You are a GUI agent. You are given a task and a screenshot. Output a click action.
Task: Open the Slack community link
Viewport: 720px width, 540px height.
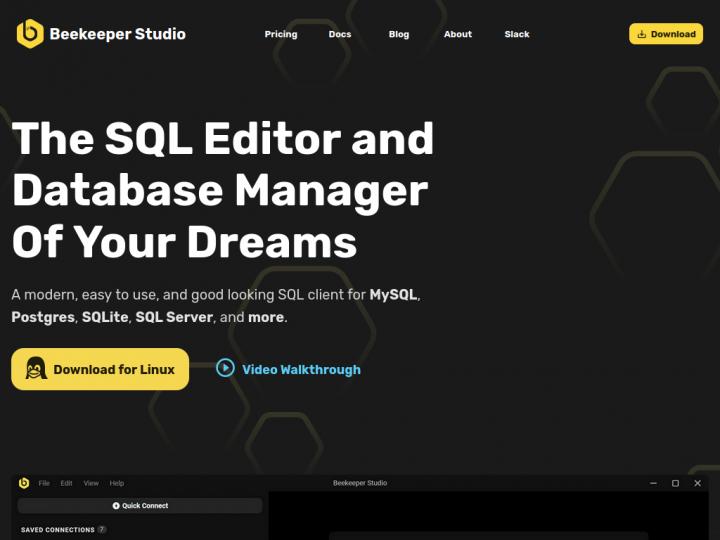[x=517, y=34]
